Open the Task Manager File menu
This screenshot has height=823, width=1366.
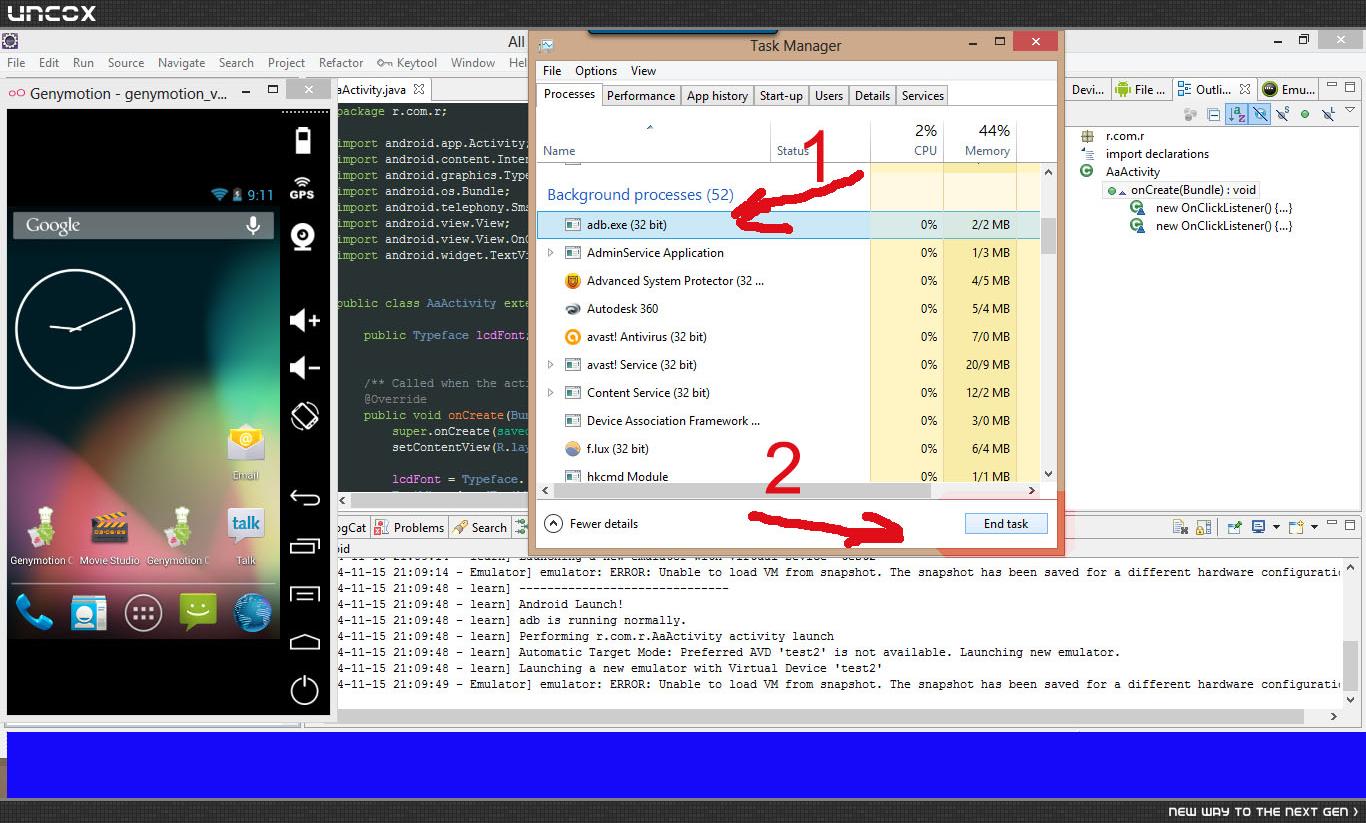point(552,71)
